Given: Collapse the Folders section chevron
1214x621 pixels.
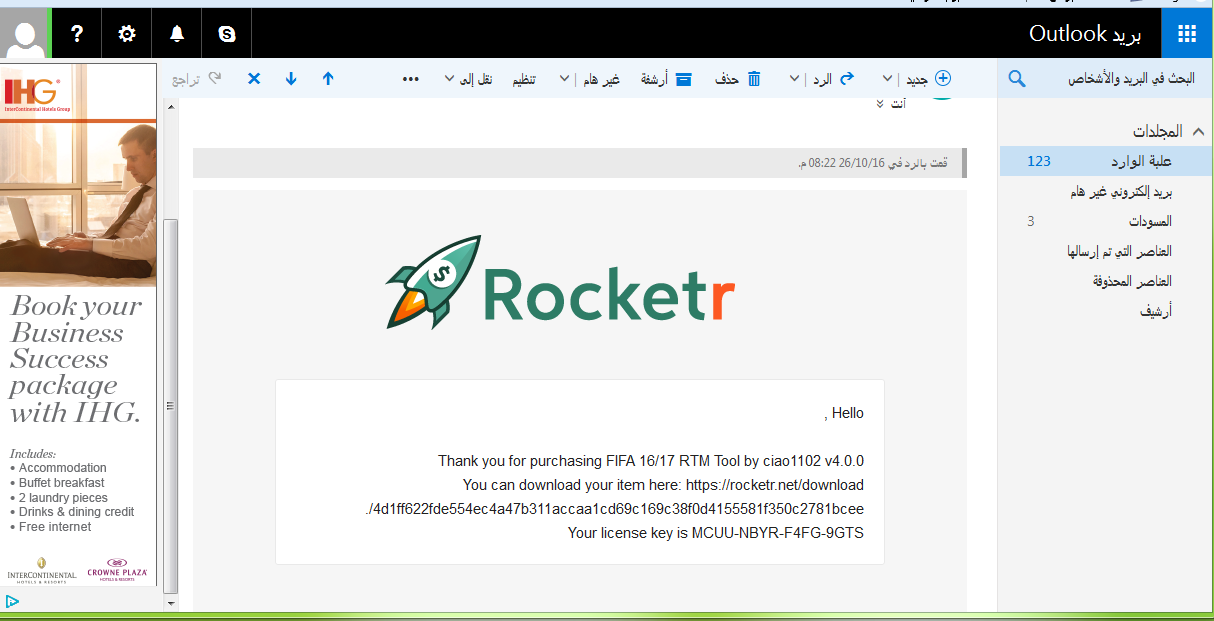Looking at the screenshot, I should tap(1198, 131).
